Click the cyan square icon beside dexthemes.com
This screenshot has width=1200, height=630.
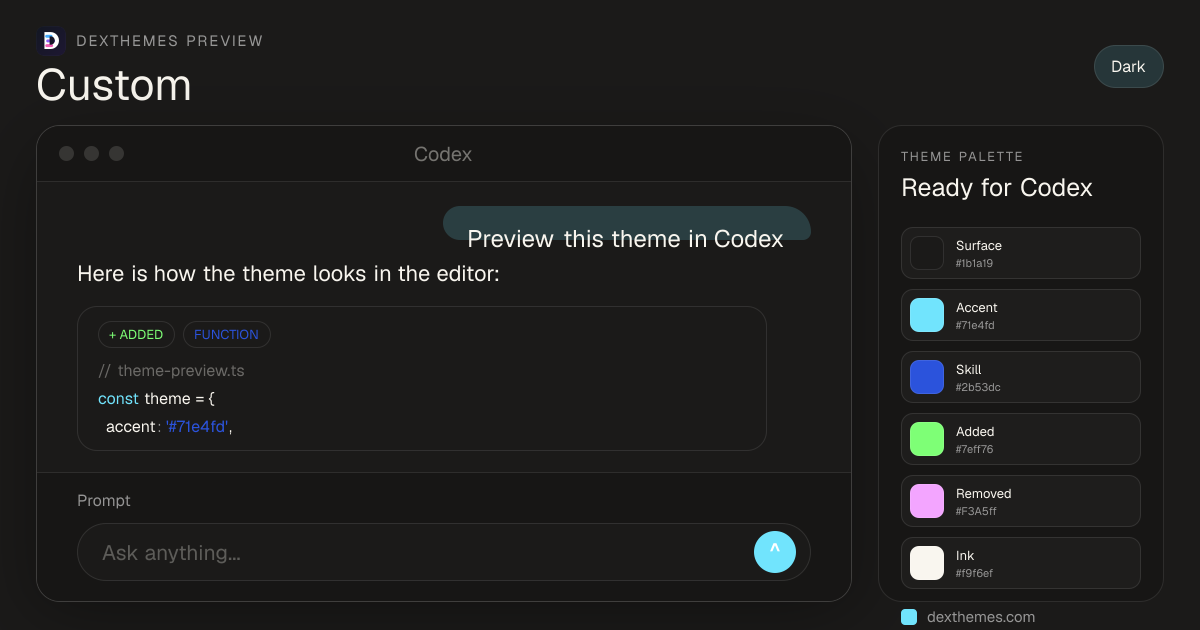click(x=909, y=617)
